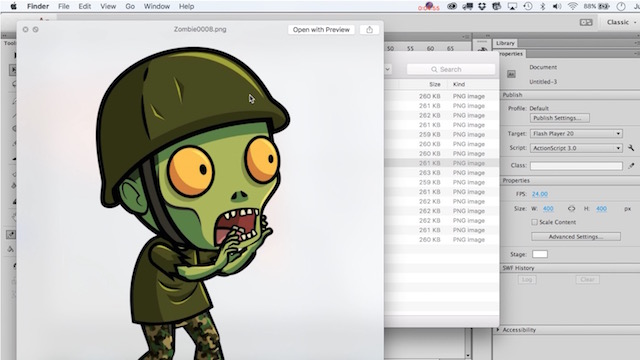This screenshot has height=360, width=640.
Task: Click the Advanced Settings button
Action: (576, 237)
